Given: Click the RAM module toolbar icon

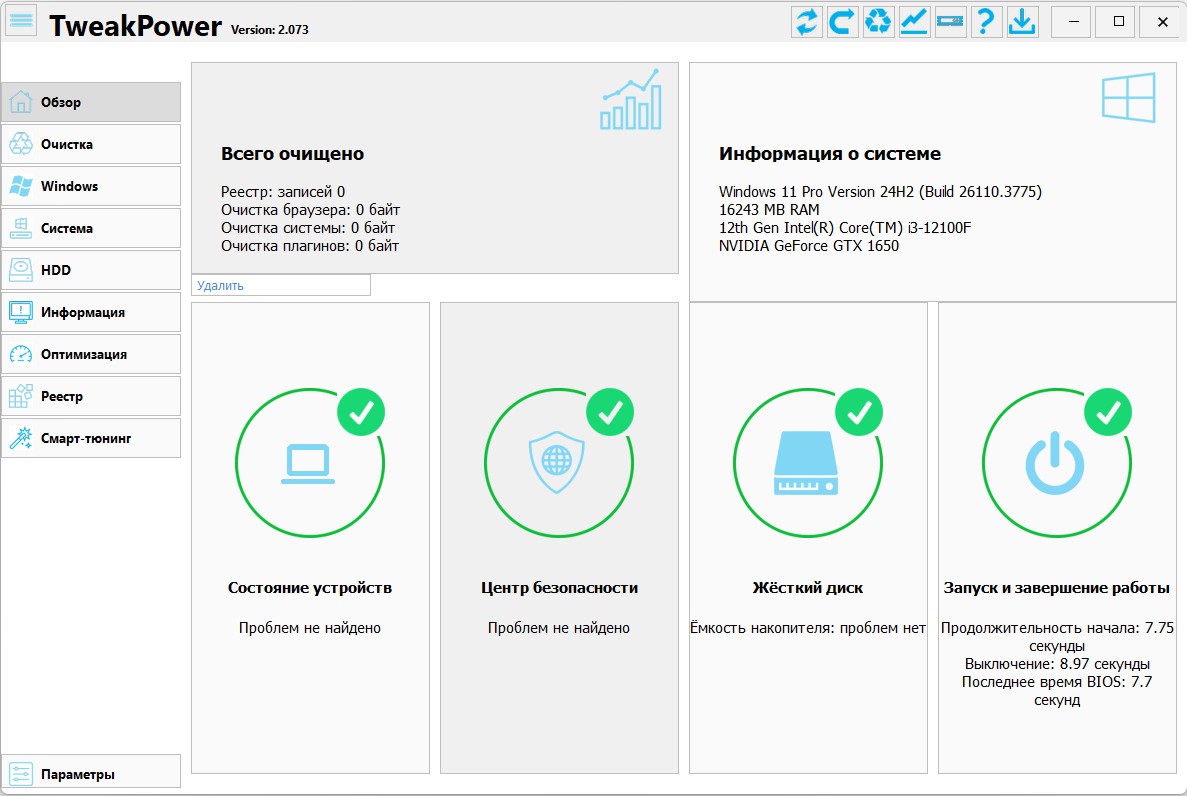Looking at the screenshot, I should [950, 21].
